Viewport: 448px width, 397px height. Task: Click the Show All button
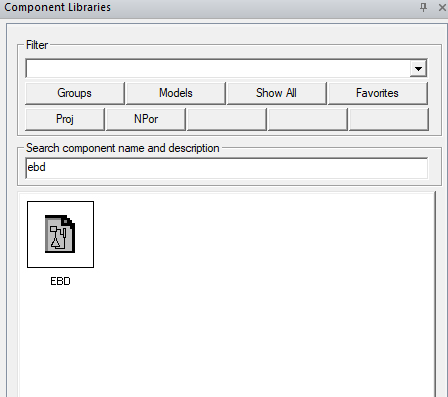[x=277, y=93]
